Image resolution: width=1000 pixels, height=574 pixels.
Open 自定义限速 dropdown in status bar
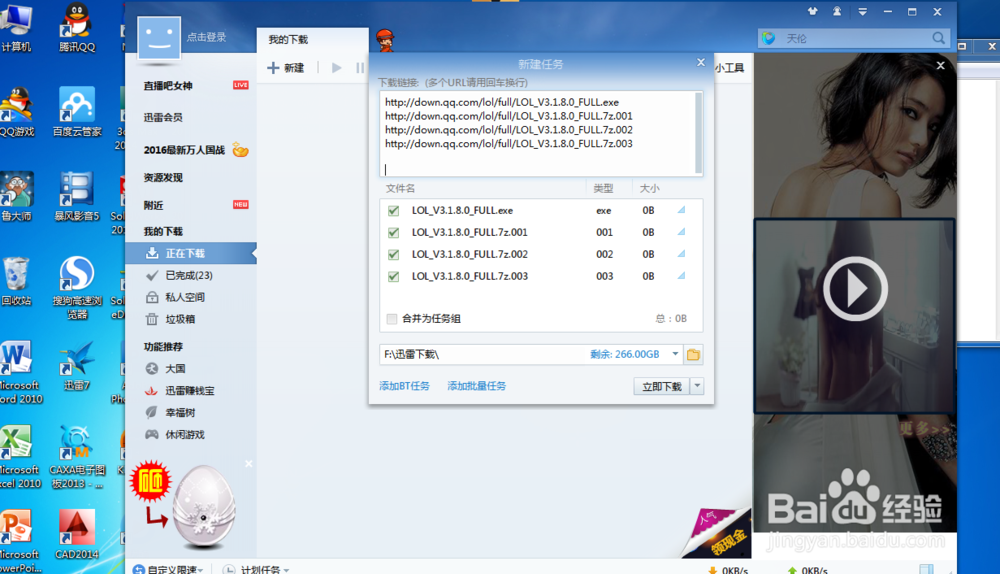coord(168,569)
